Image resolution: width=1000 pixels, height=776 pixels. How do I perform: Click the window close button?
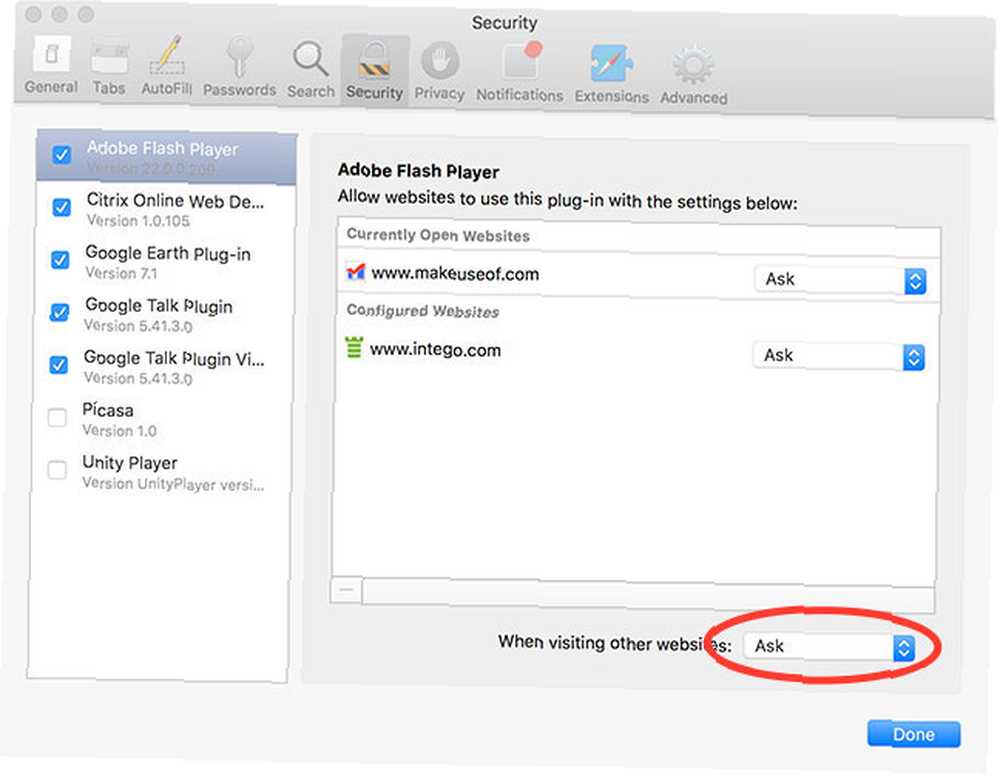[x=34, y=13]
